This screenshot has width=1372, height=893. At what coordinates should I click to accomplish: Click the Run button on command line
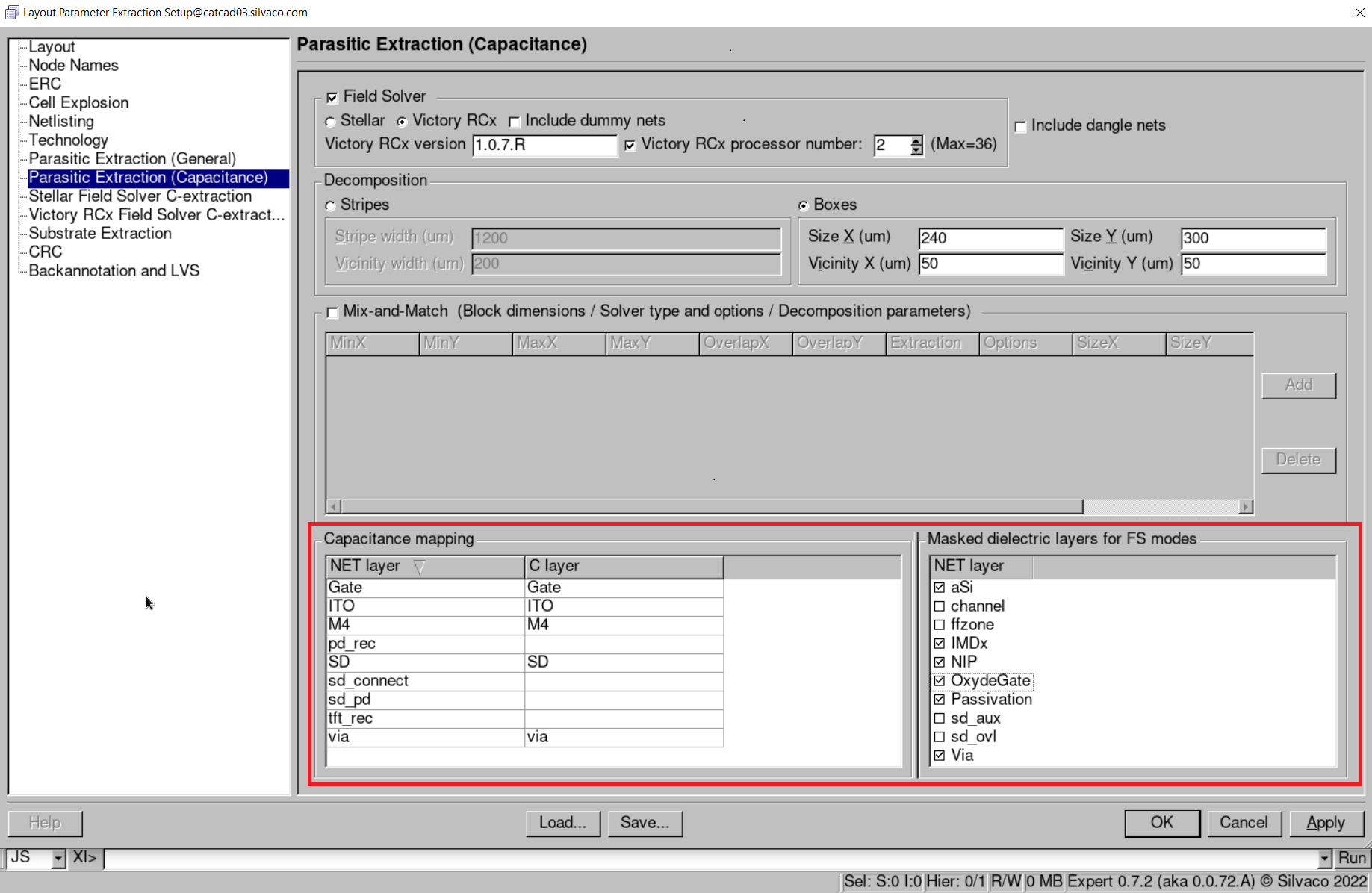click(x=1351, y=859)
